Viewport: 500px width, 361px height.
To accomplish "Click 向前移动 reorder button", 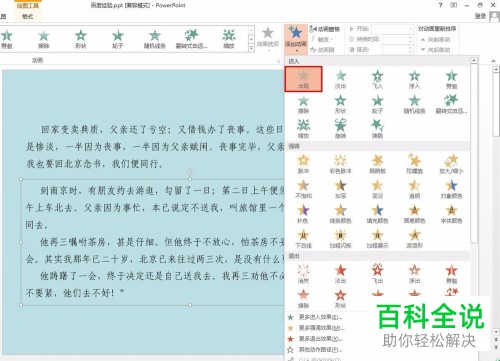I will [435, 39].
